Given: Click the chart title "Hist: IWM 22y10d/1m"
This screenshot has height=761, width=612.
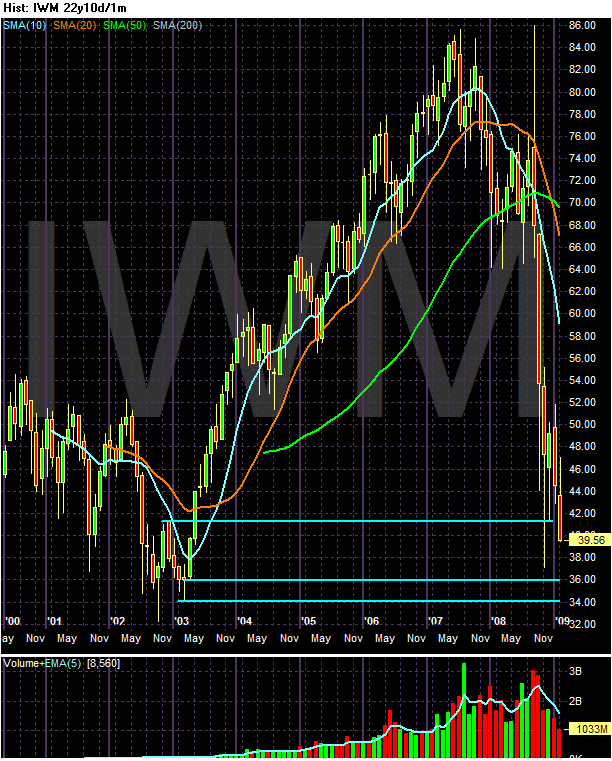Looking at the screenshot, I should (65, 8).
